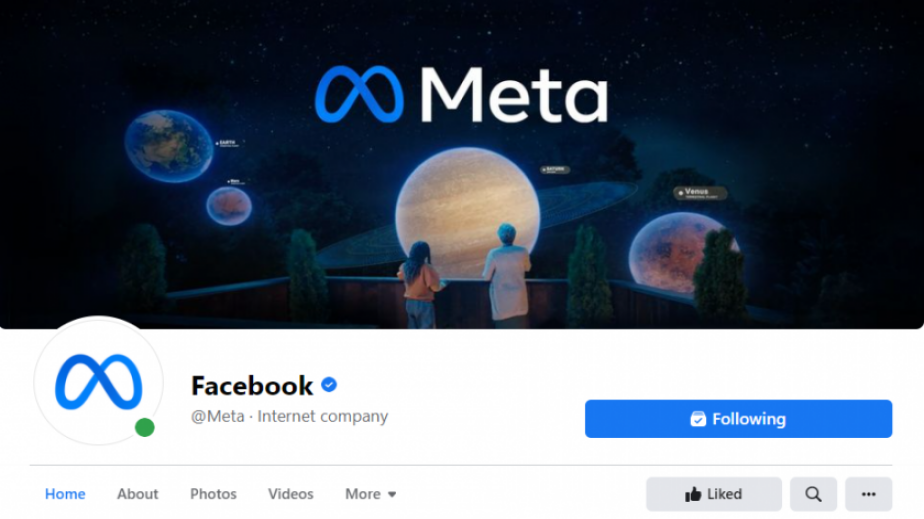The image size is (924, 519).
Task: Switch to the Home tab
Action: 65,494
